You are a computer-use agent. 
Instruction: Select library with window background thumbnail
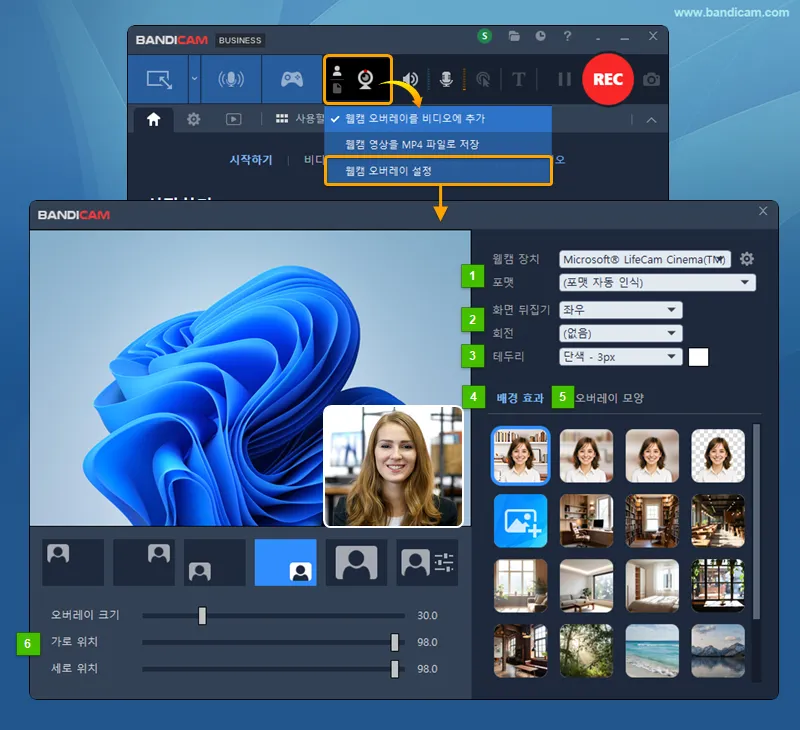[652, 521]
